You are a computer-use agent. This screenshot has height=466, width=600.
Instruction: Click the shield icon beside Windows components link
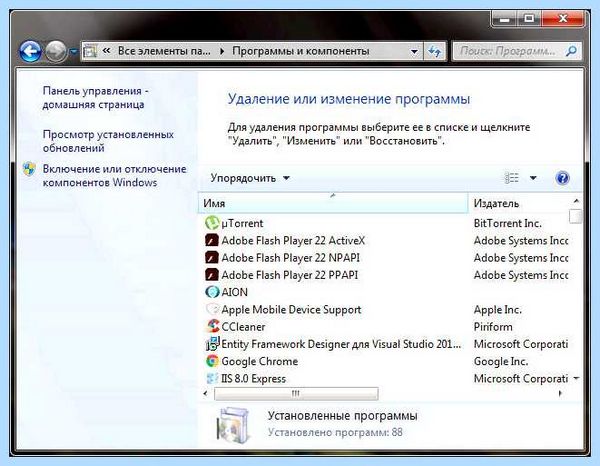point(29,169)
